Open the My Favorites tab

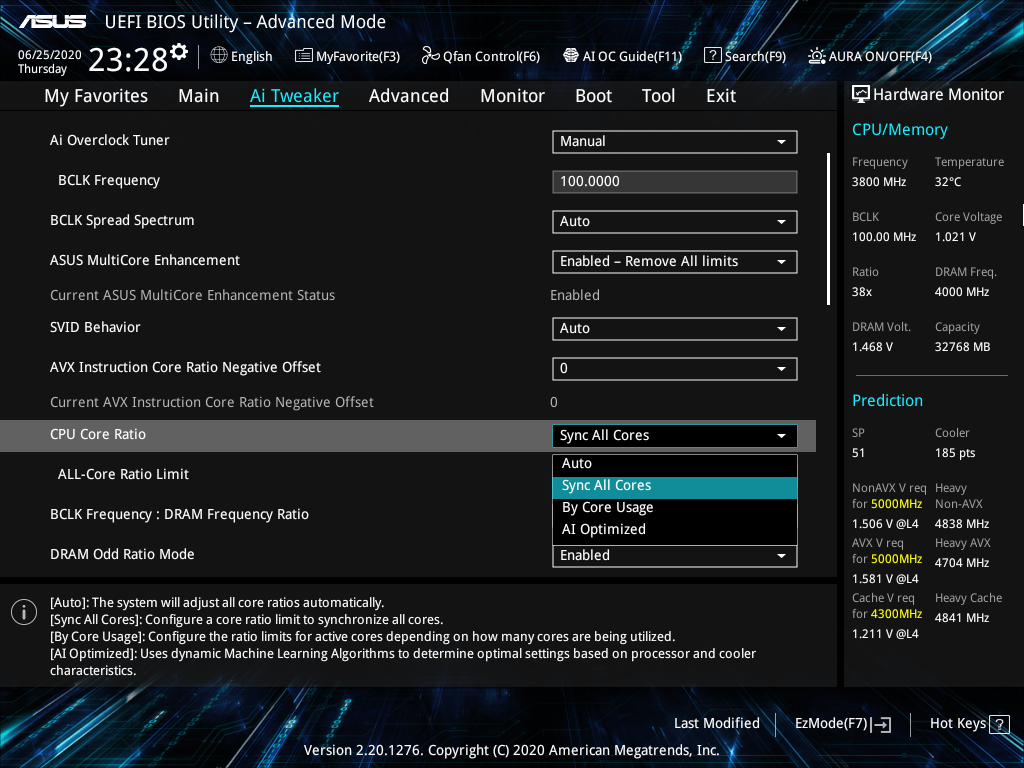(x=96, y=96)
